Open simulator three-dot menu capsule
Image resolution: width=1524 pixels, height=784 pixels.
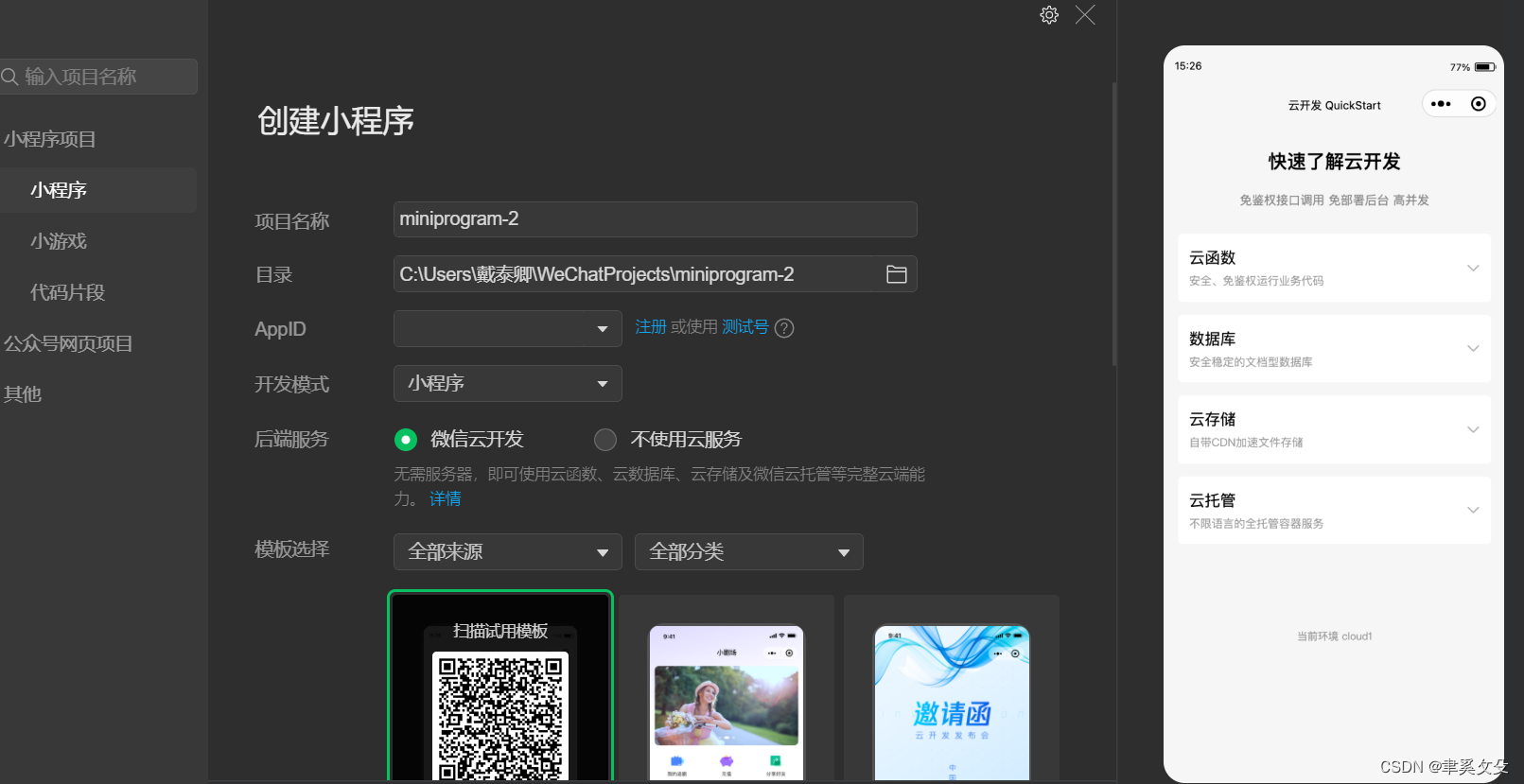(1441, 104)
